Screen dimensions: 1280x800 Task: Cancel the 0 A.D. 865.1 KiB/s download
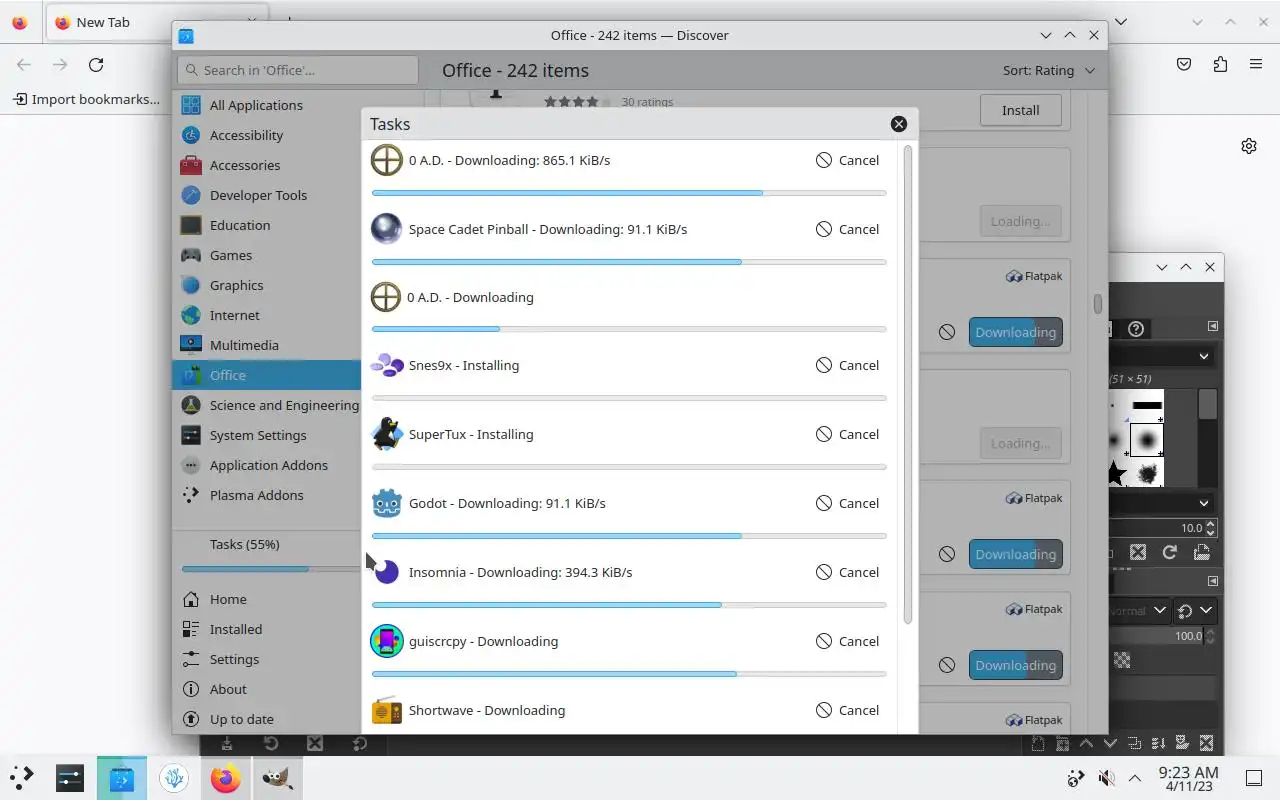847,160
